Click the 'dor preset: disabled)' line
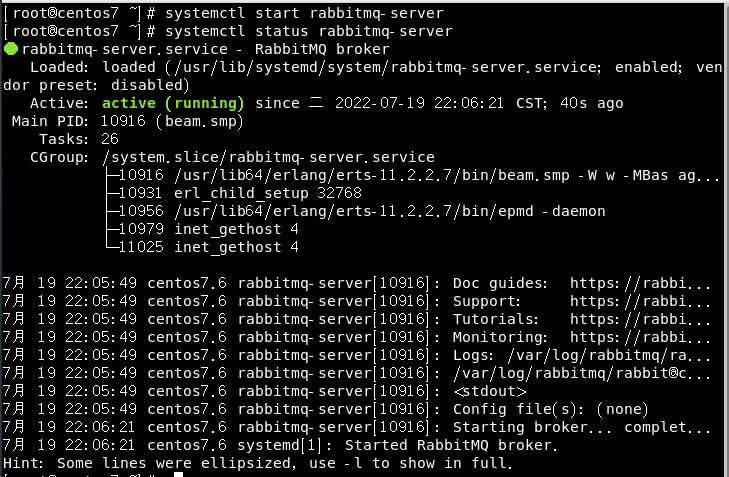Screen dimensions: 729x477 (x=96, y=85)
